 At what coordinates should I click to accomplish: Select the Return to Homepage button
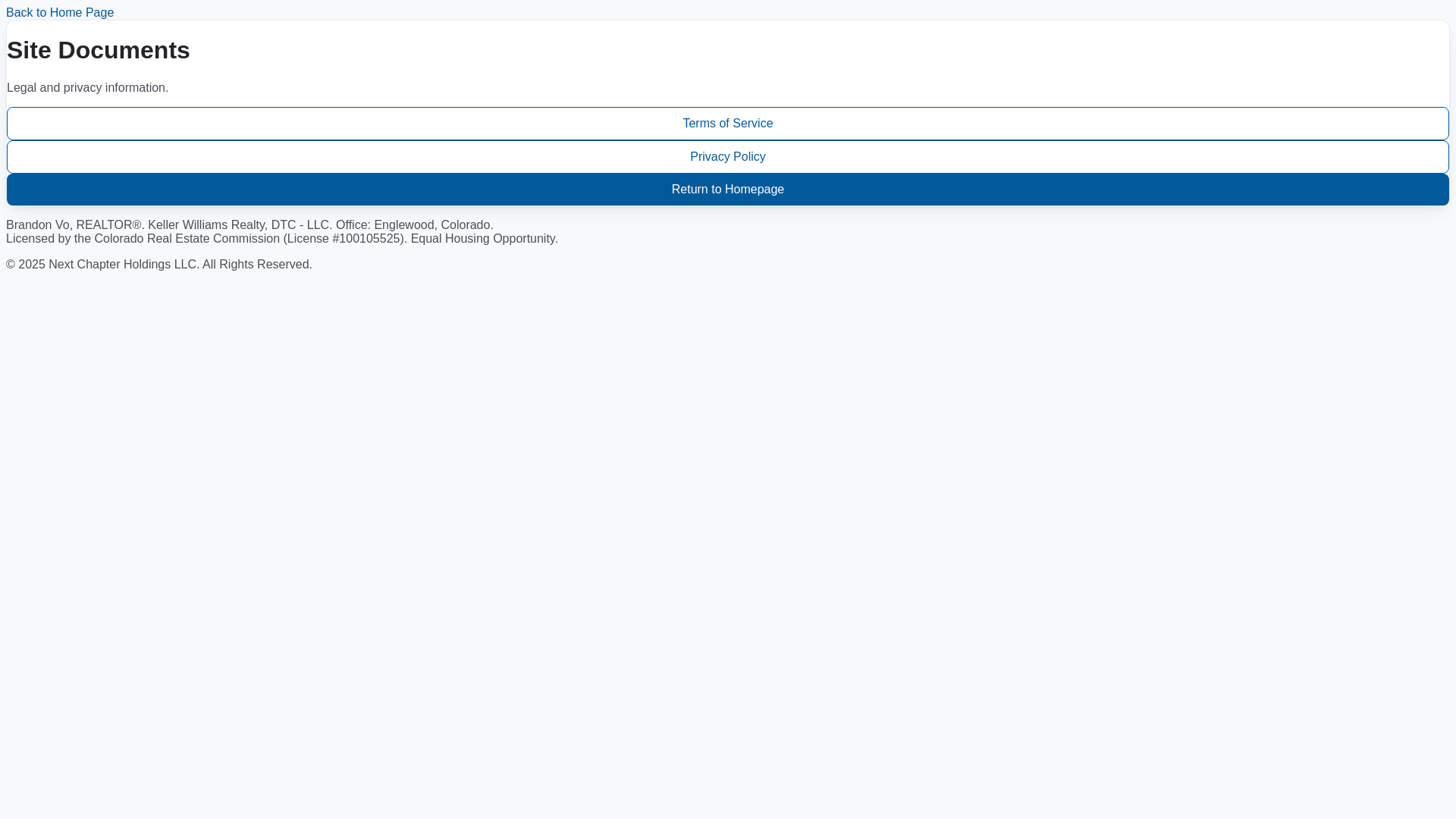coord(728,190)
